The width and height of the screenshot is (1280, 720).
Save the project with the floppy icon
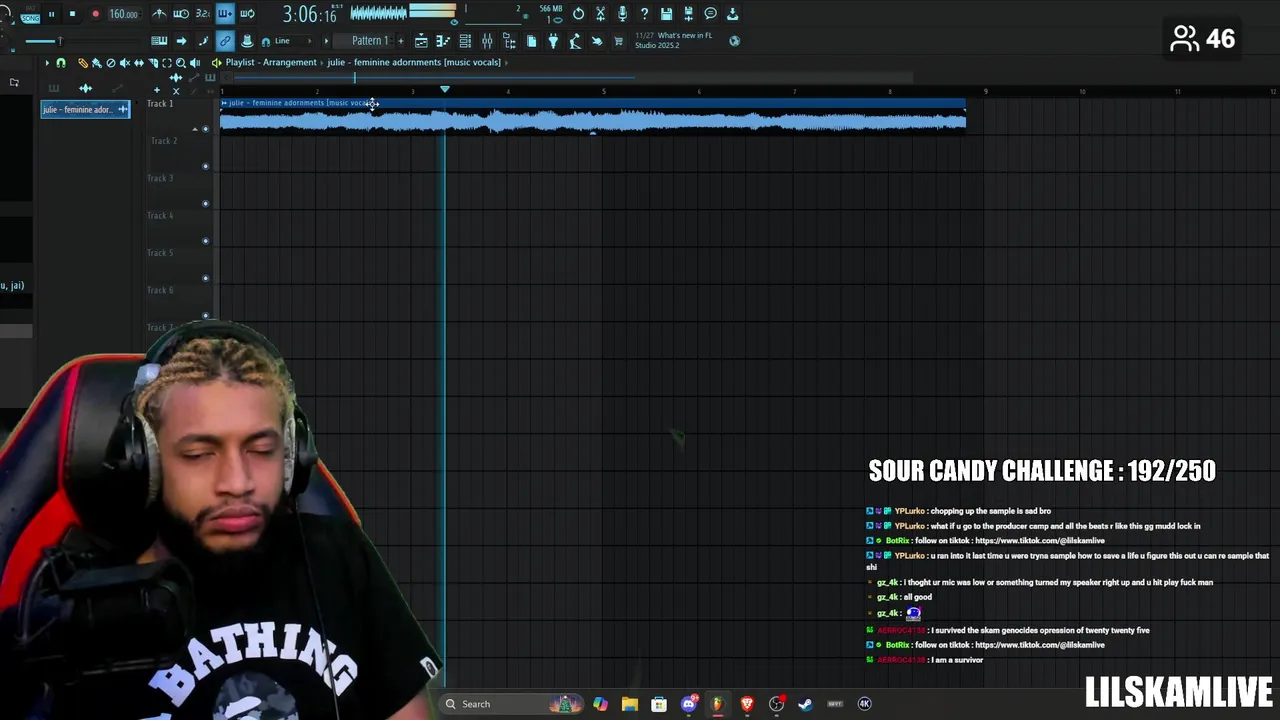[666, 14]
